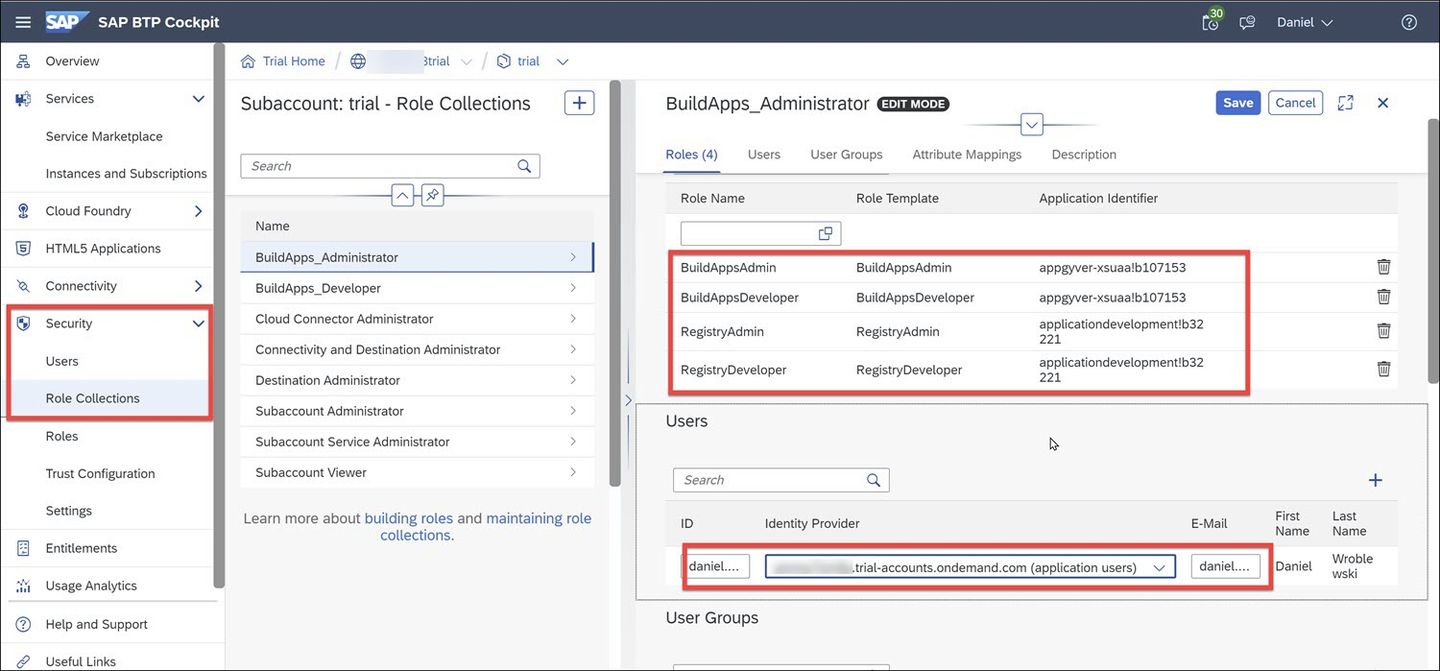Viewport: 1440px width, 671px height.
Task: Cancel editing the role collection
Action: pyautogui.click(x=1295, y=103)
